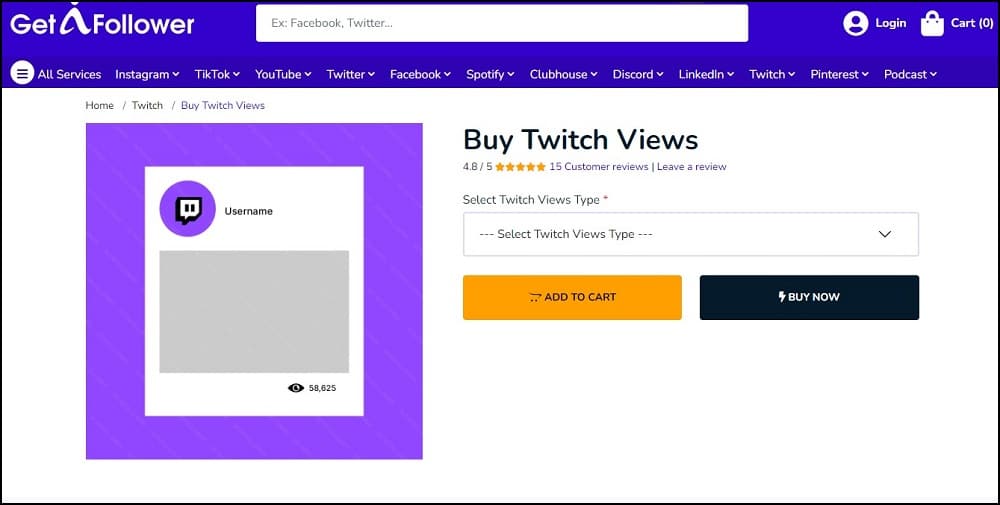Open the All Services menu label
The width and height of the screenshot is (1000, 505).
point(70,74)
